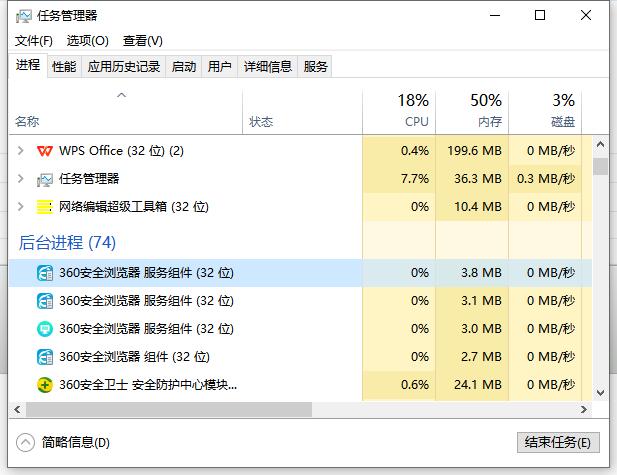Expand the 任务管理器 process entry
This screenshot has height=475, width=617.
click(x=20, y=179)
